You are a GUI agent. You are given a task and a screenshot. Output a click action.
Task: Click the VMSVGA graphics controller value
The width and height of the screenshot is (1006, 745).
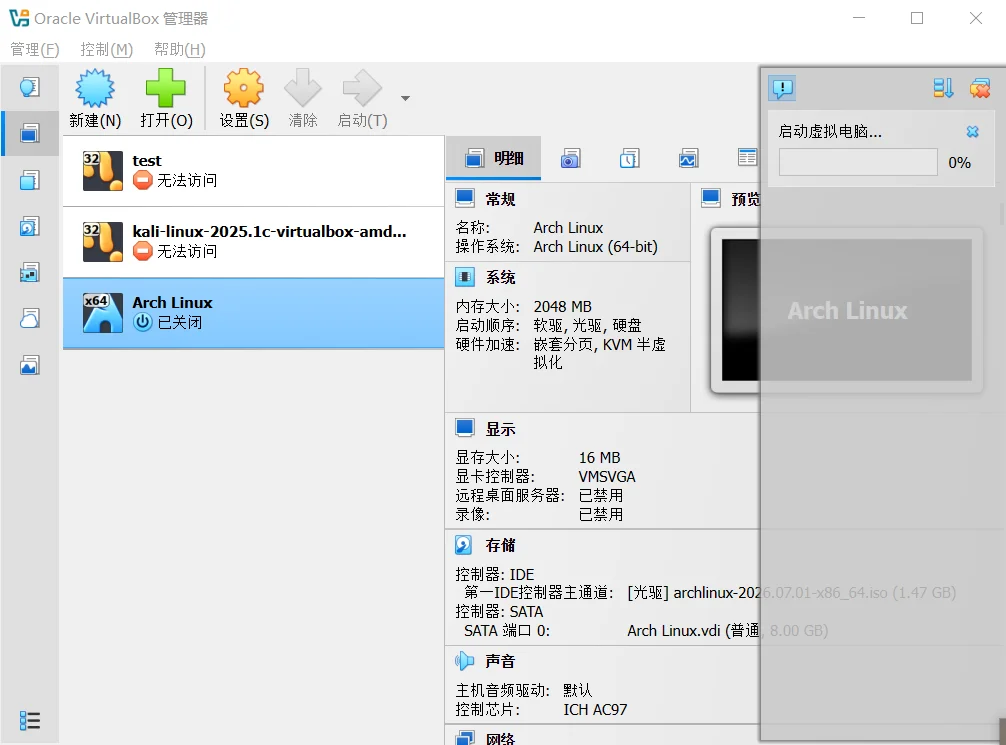(607, 477)
